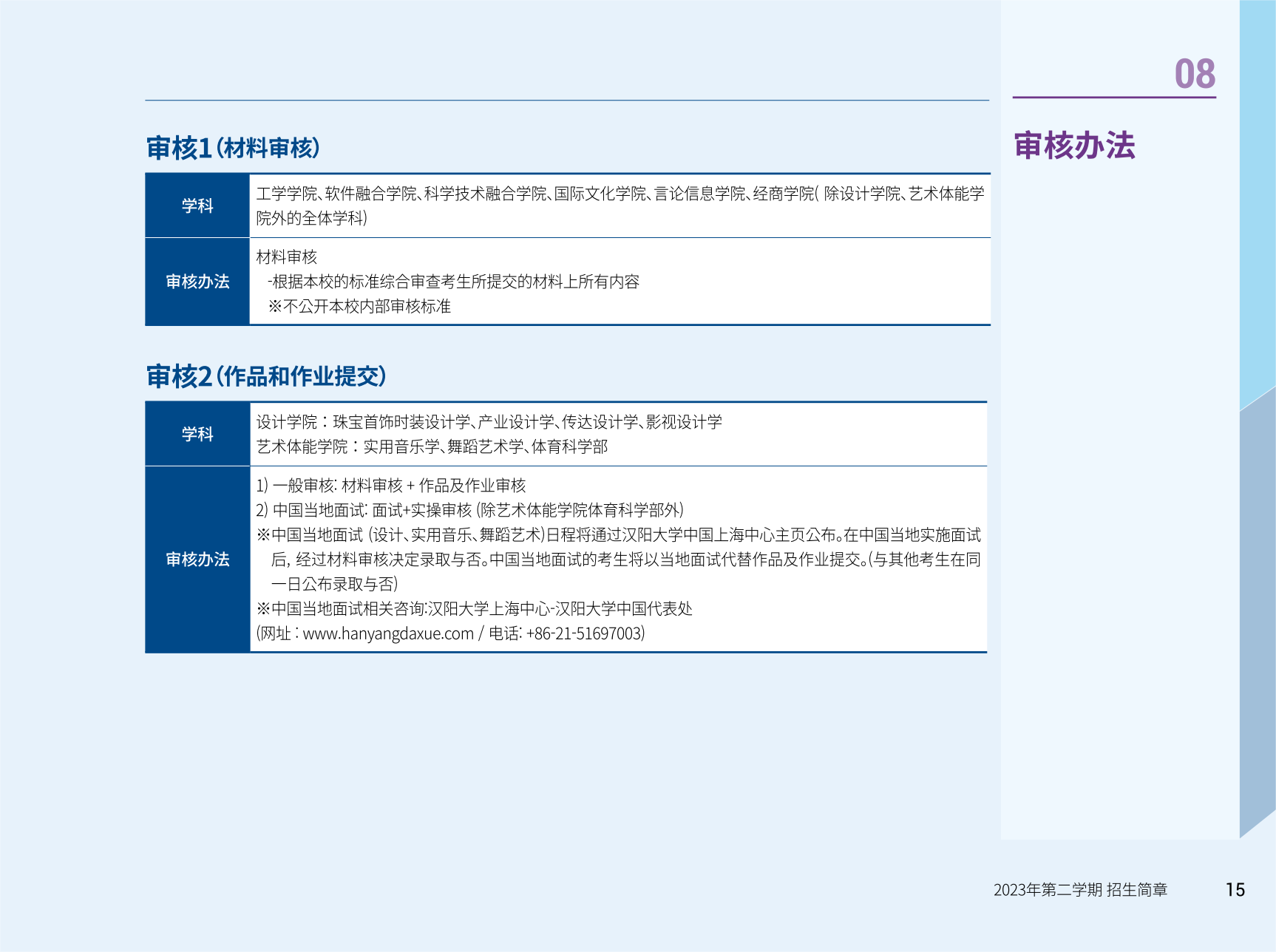This screenshot has width=1276, height=952.
Task: Click the line 2) 中国当地面试: 面试+实操审核
Action: pyautogui.click(x=469, y=510)
